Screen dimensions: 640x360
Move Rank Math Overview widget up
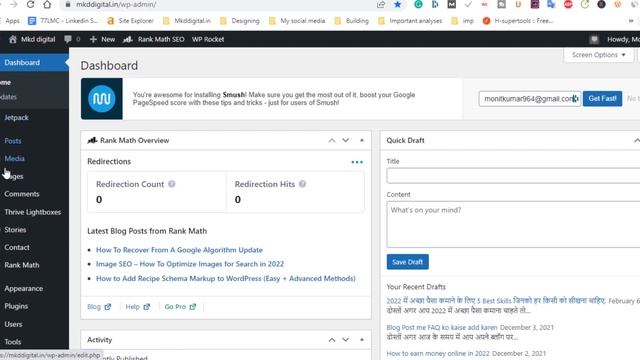point(332,140)
